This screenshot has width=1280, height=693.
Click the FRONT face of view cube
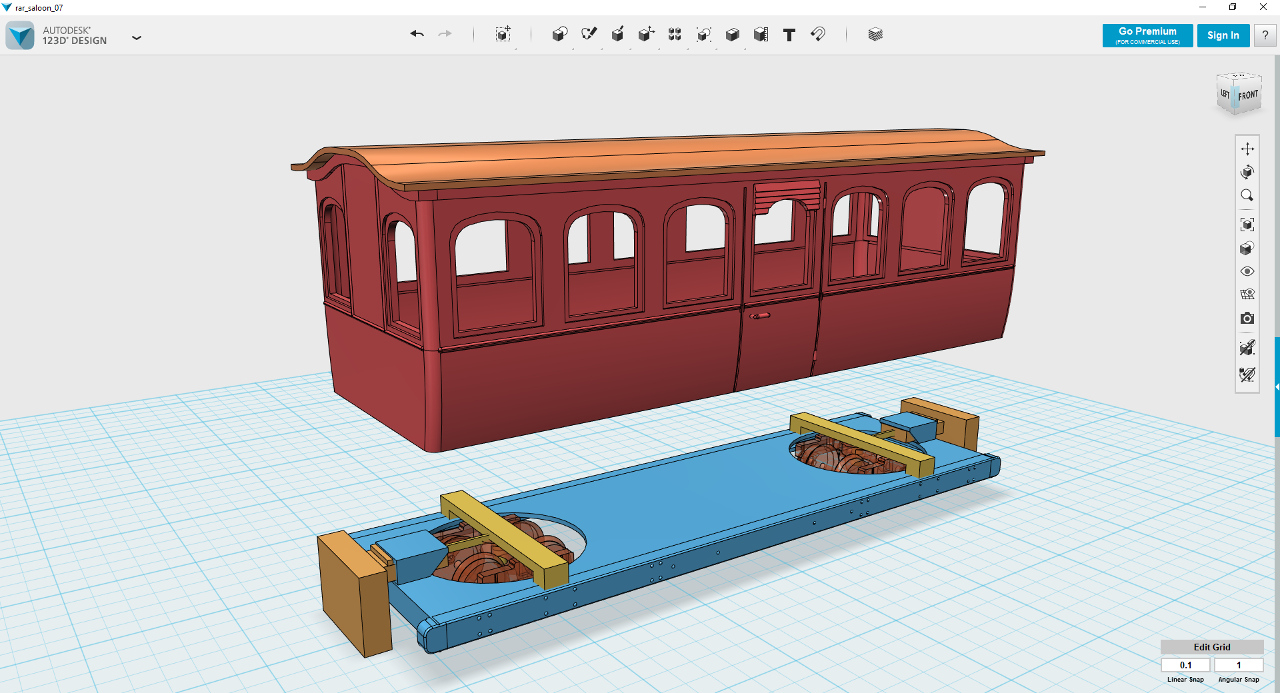pos(1248,96)
